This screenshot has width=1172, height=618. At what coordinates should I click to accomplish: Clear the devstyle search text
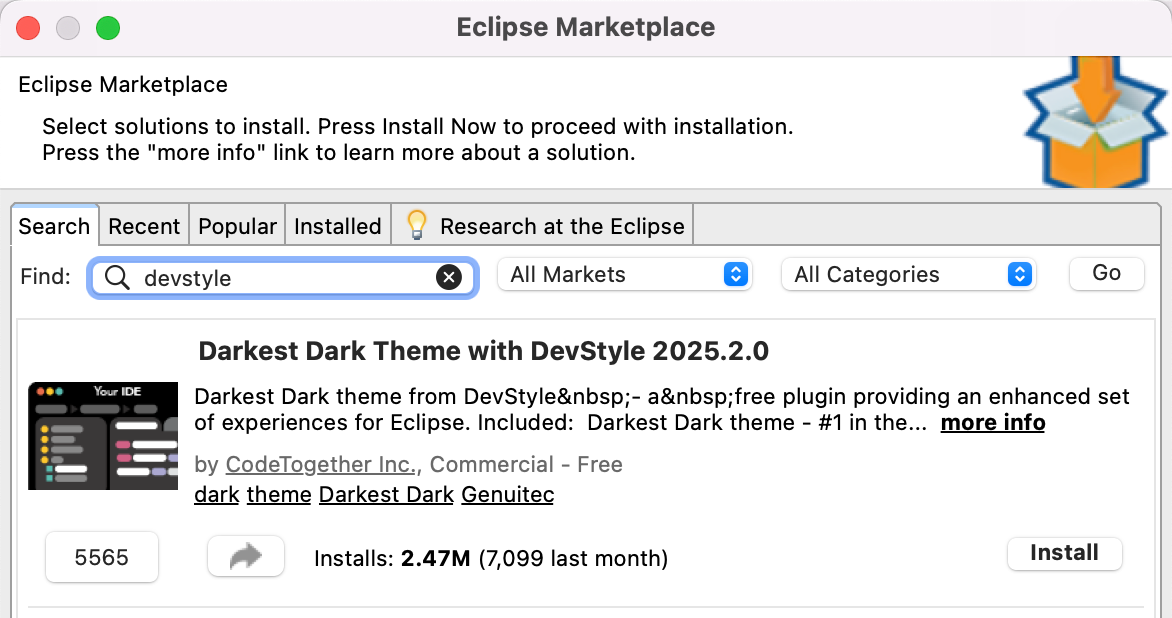point(449,277)
